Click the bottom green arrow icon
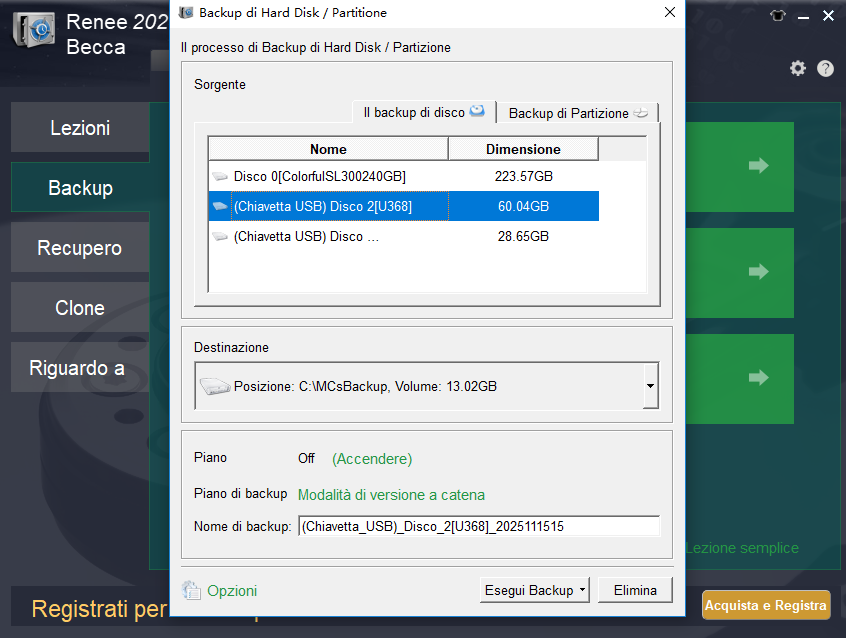 tap(758, 377)
